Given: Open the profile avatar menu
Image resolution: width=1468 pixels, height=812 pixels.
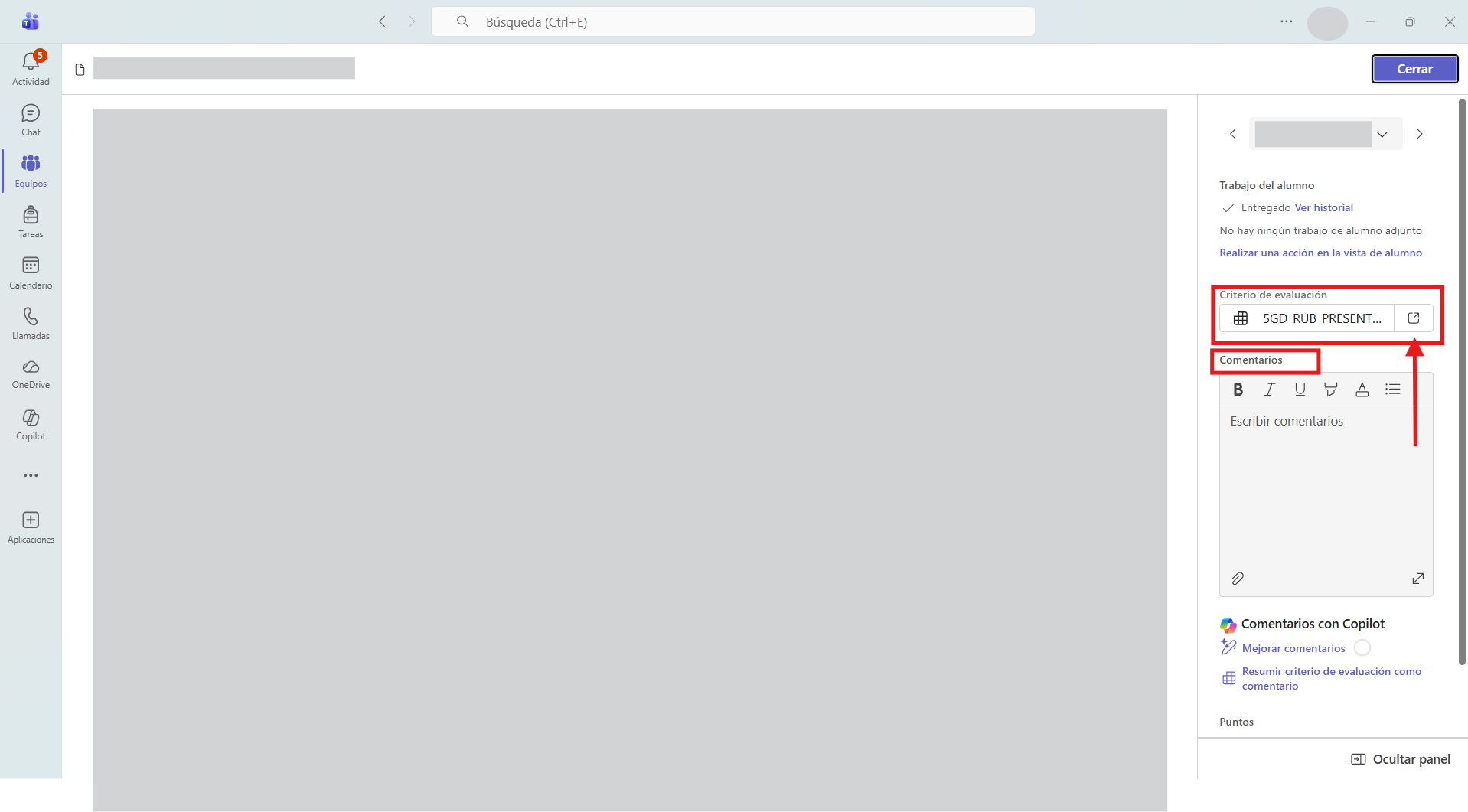Looking at the screenshot, I should [1327, 23].
